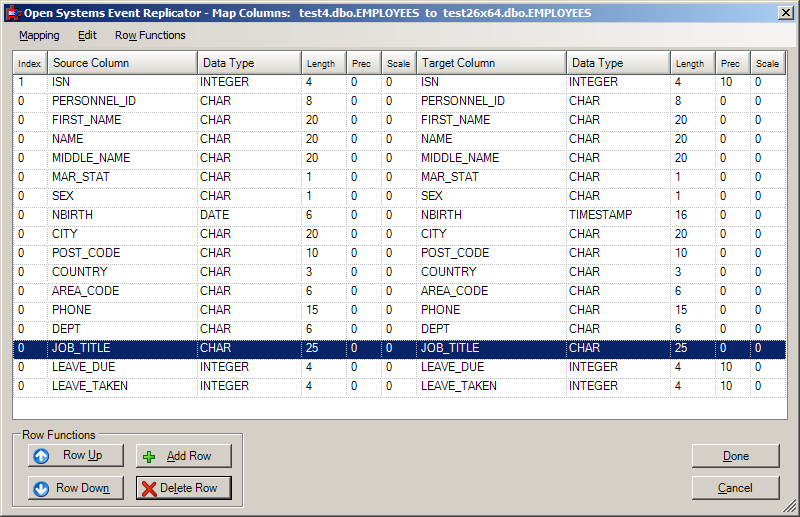Viewport: 800px width, 517px height.
Task: Select the target LEAVE_TAKEN cell
Action: pyautogui.click(x=491, y=386)
